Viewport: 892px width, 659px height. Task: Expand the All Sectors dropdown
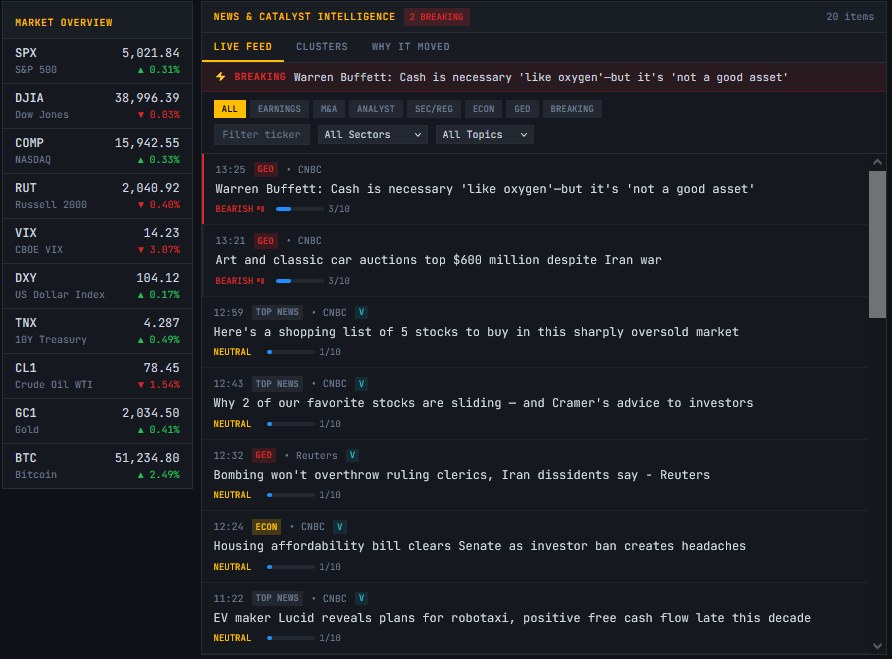[x=372, y=134]
